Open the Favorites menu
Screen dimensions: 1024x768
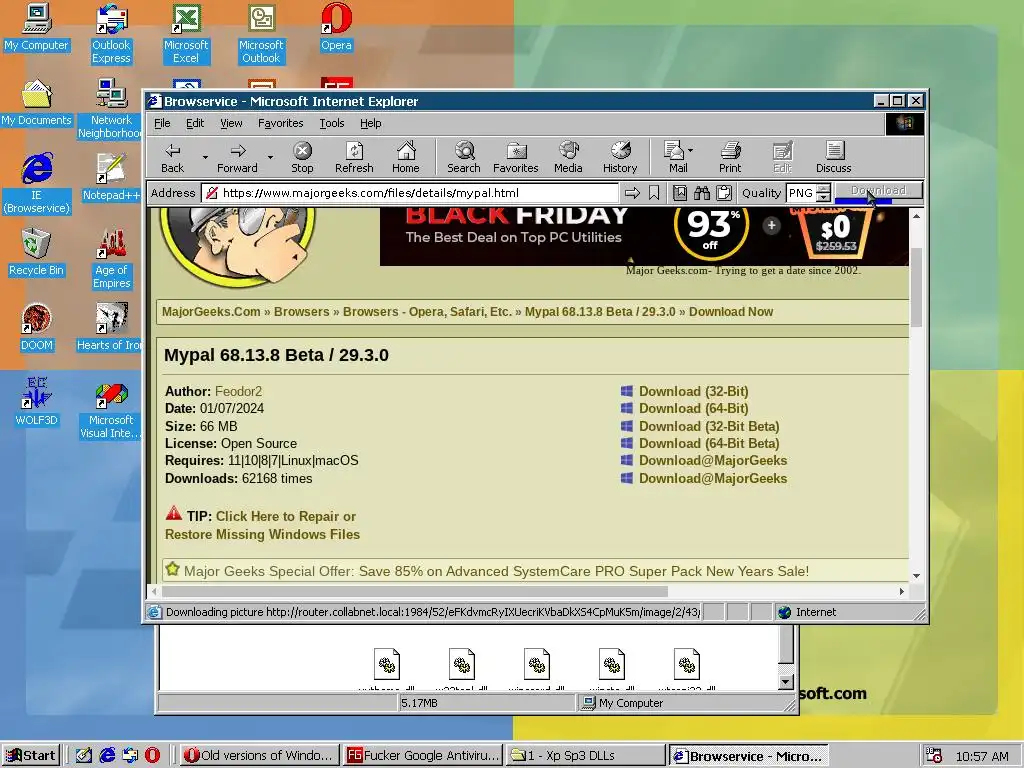(x=281, y=123)
